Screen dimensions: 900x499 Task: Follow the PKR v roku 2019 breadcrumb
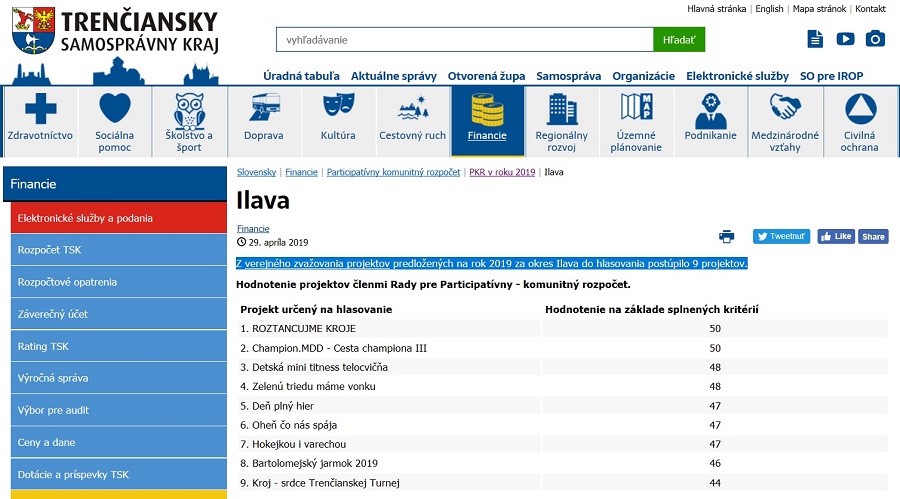(502, 172)
